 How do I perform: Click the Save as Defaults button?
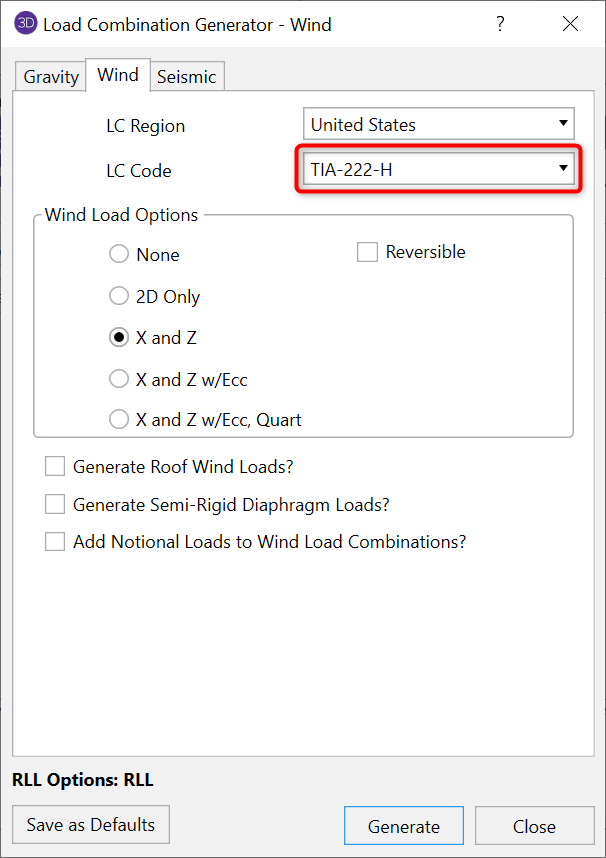[91, 825]
